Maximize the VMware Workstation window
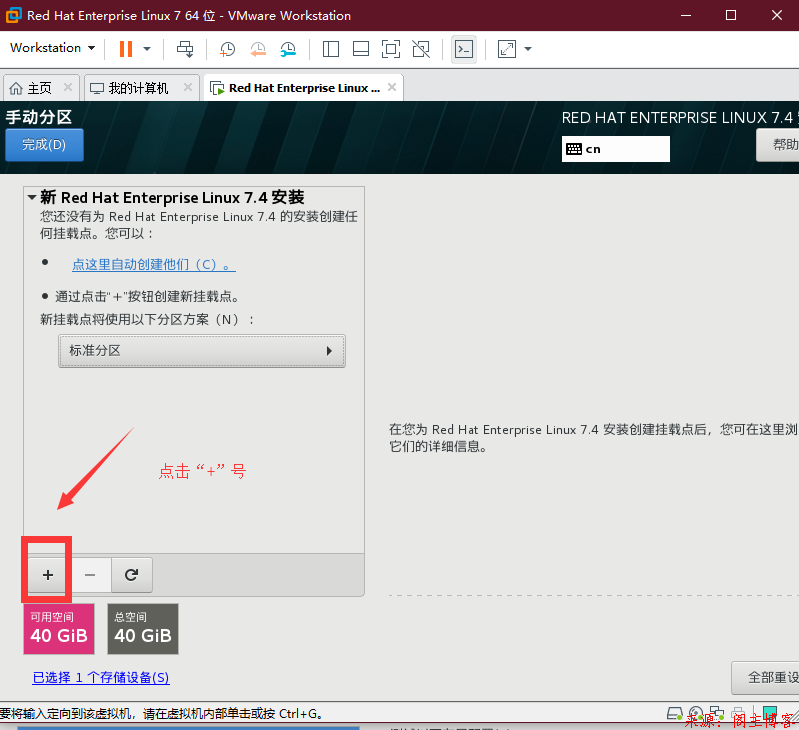The width and height of the screenshot is (799, 730). [x=731, y=15]
